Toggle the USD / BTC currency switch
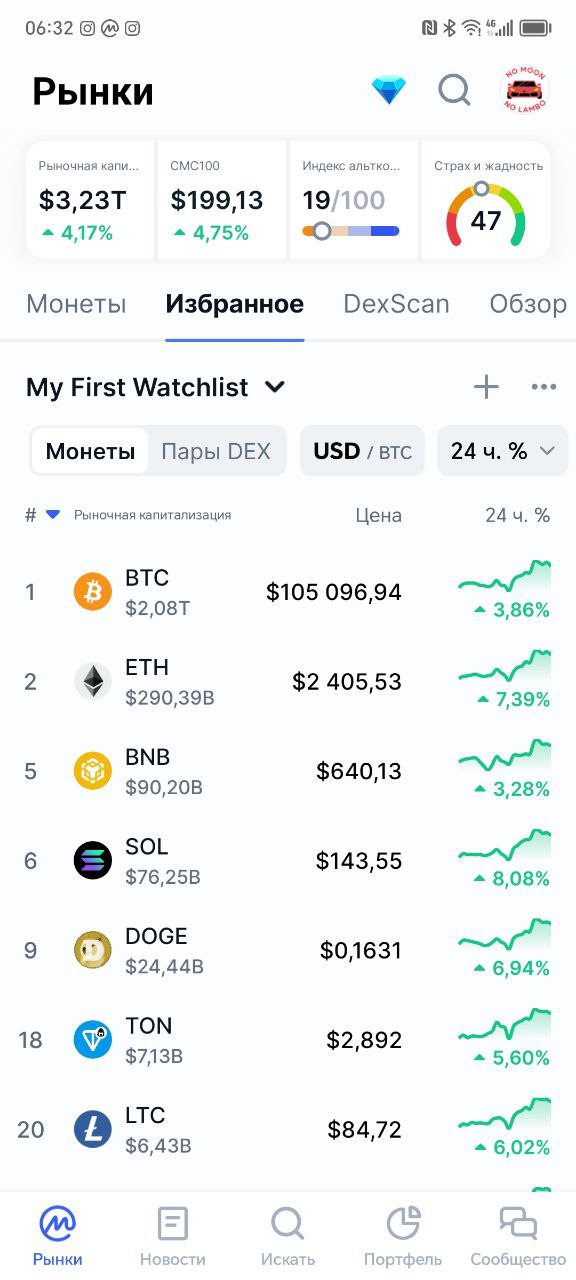Image resolution: width=576 pixels, height=1280 pixels. 362,451
